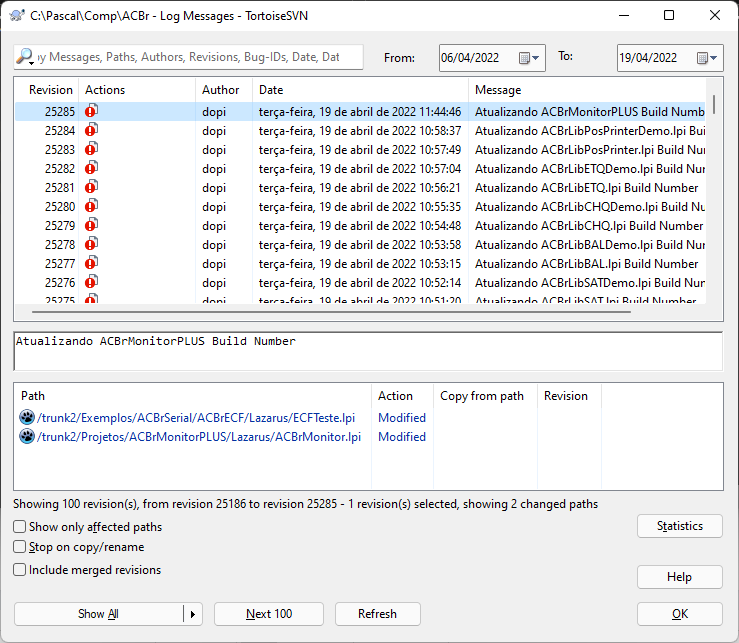The height and width of the screenshot is (643, 739).
Task: Click the modified action icon for revision 25280
Action: (91, 206)
